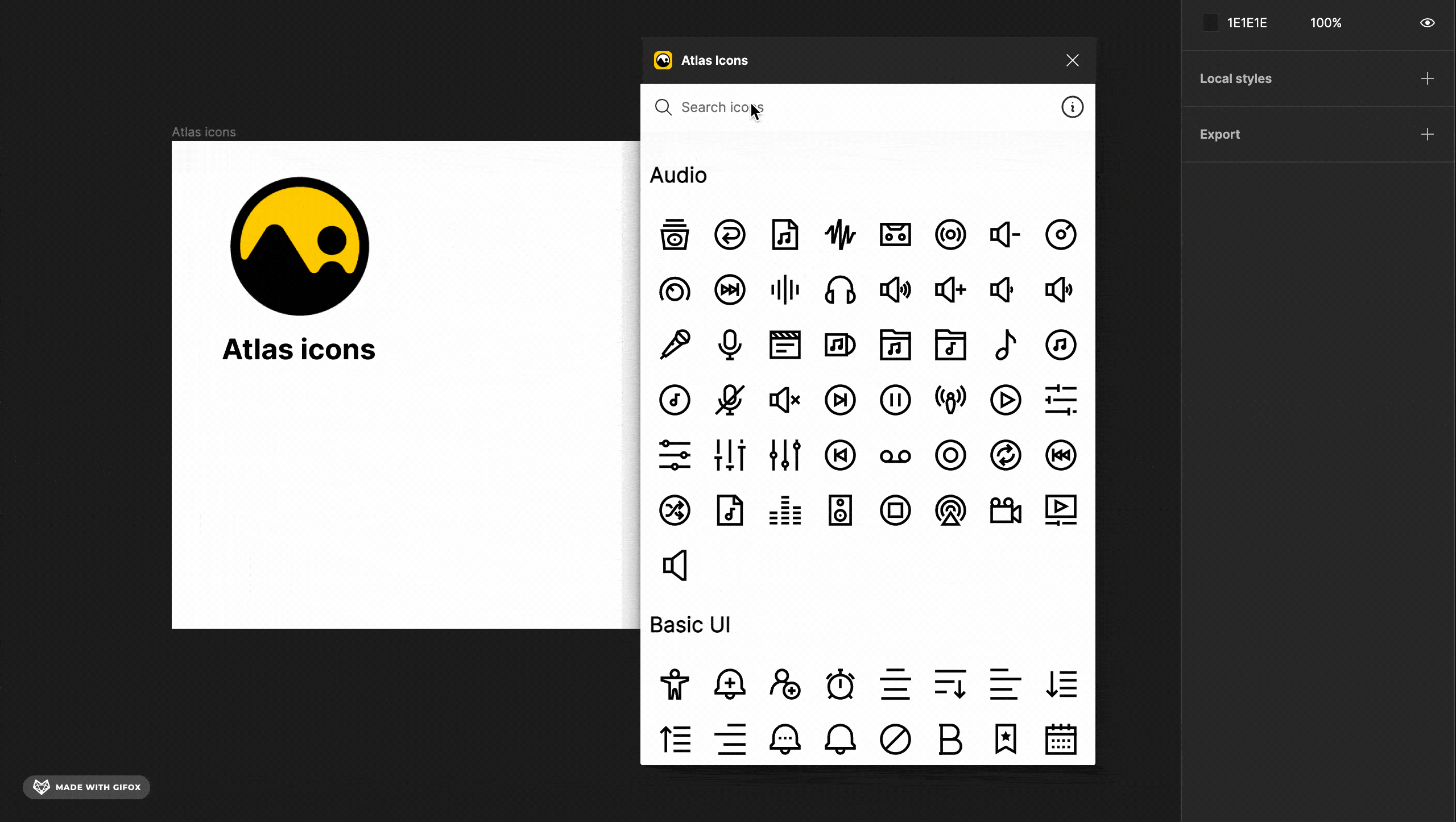Insert the rewind circle icon

pyautogui.click(x=1061, y=455)
